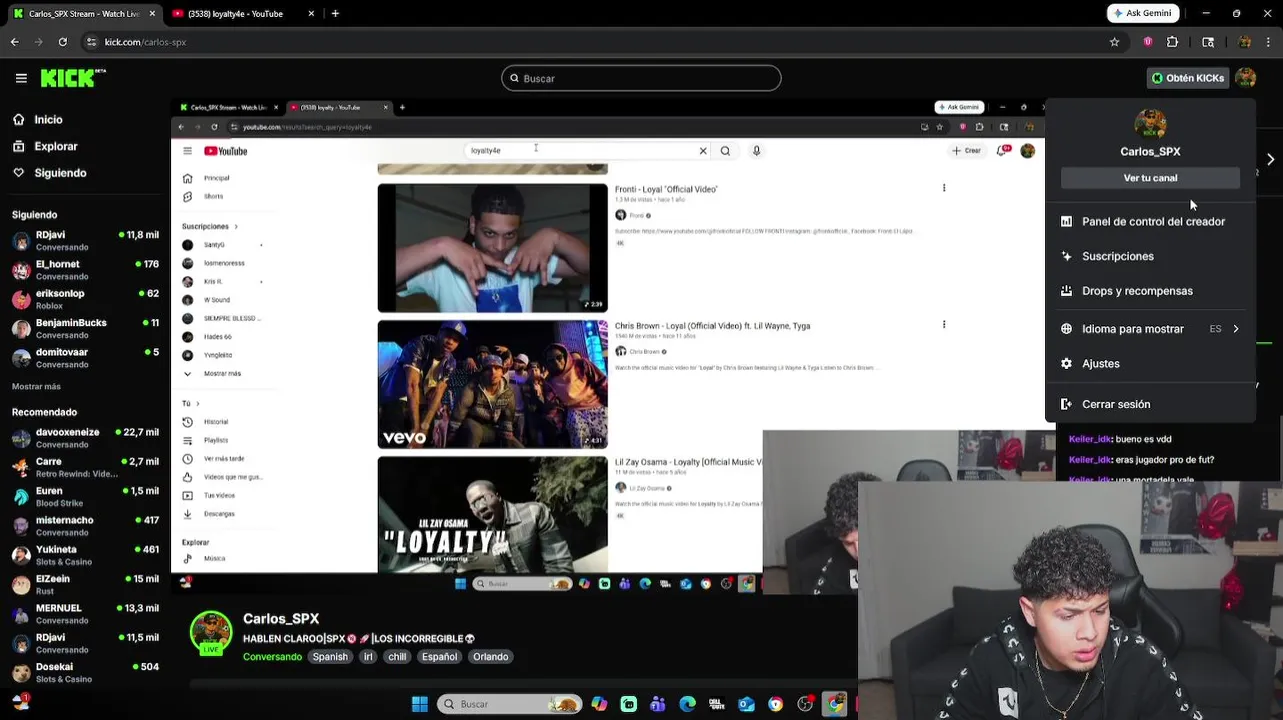Clear the YouTube search with X in stream
1283x720 pixels.
pos(703,151)
